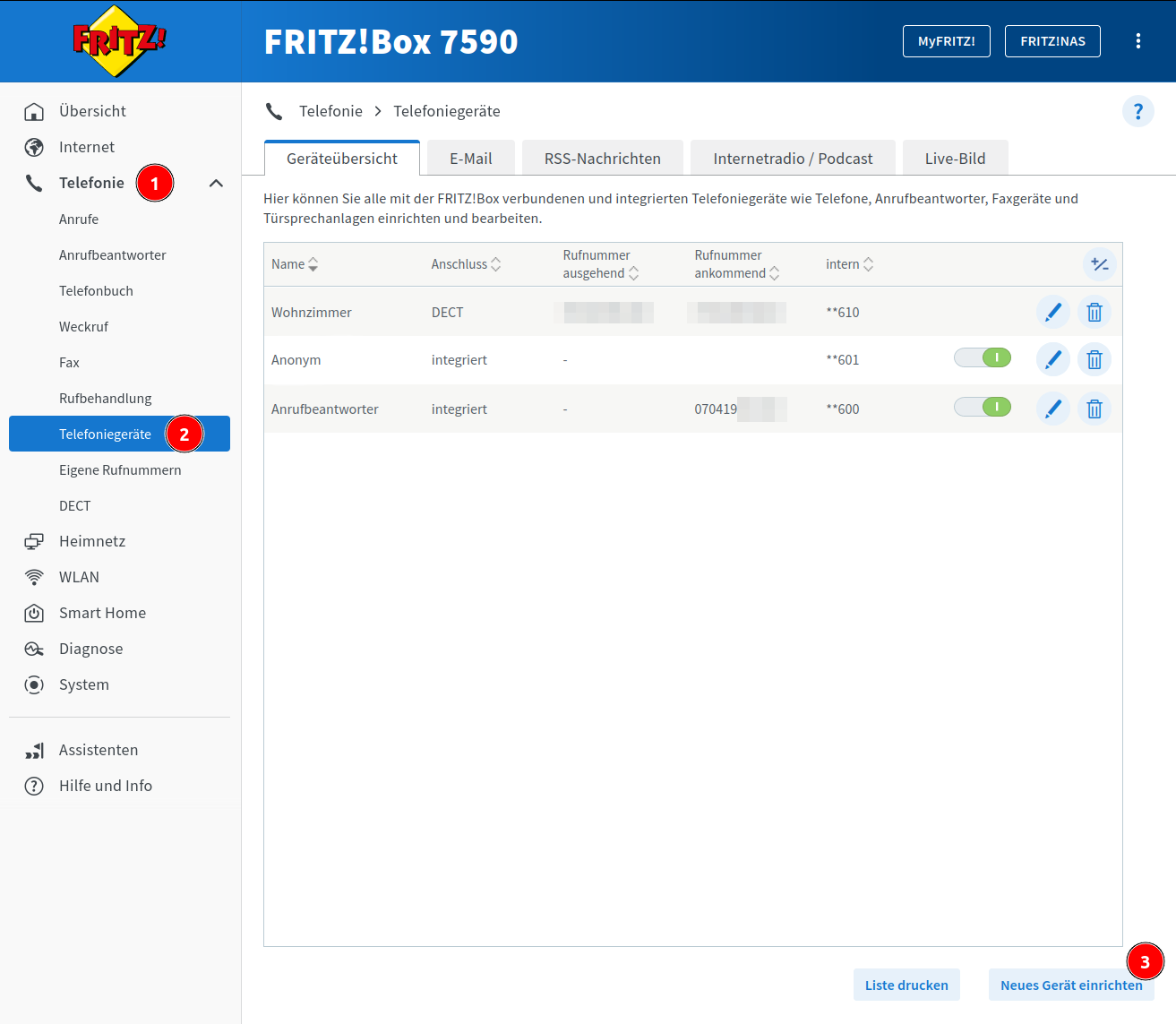Sort by intern number column
Screen dimensions: 1176x1024
click(849, 264)
